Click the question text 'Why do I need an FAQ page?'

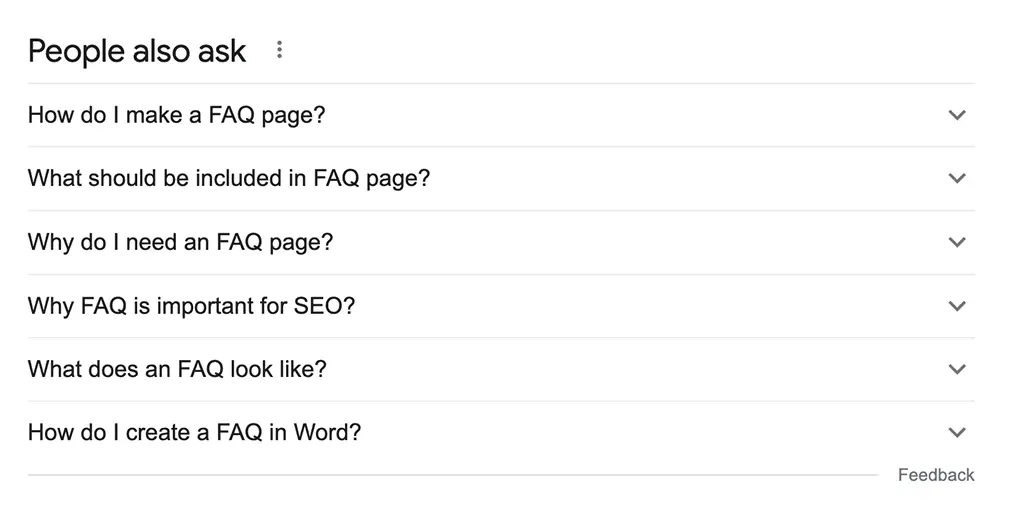point(180,242)
